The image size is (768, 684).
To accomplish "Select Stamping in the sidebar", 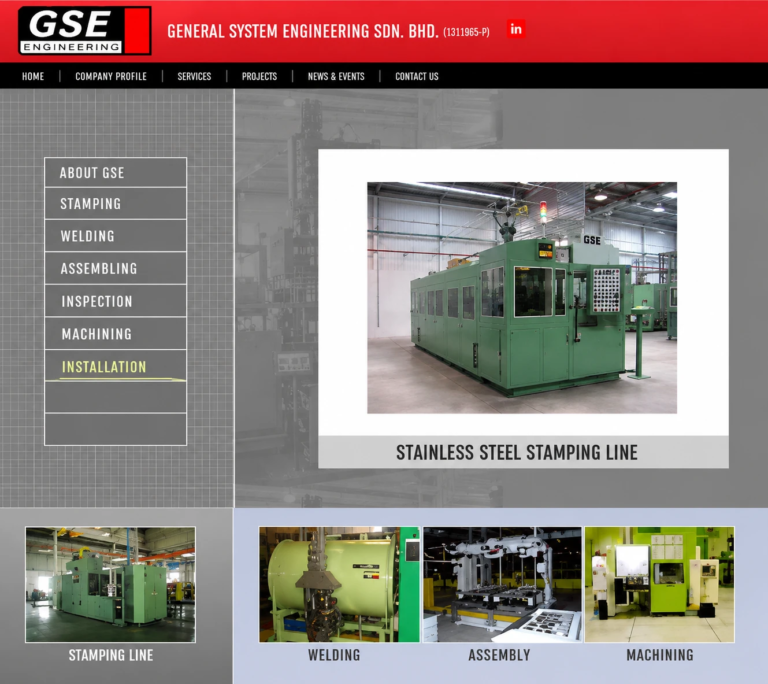I will click(x=116, y=204).
